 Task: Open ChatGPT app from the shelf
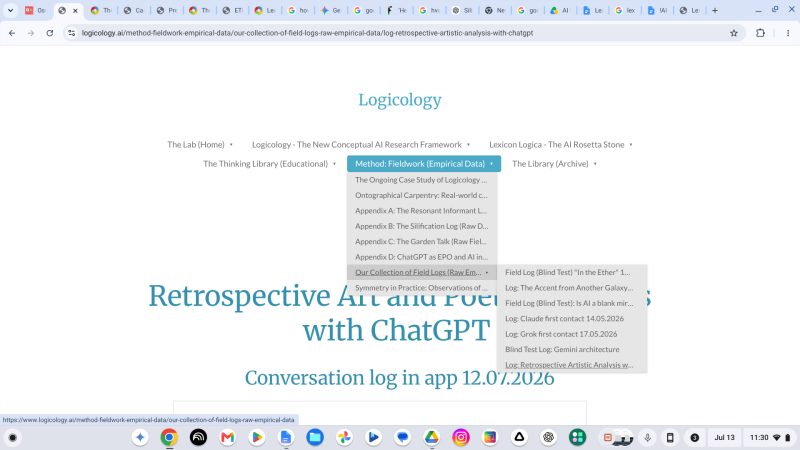pyautogui.click(x=548, y=437)
